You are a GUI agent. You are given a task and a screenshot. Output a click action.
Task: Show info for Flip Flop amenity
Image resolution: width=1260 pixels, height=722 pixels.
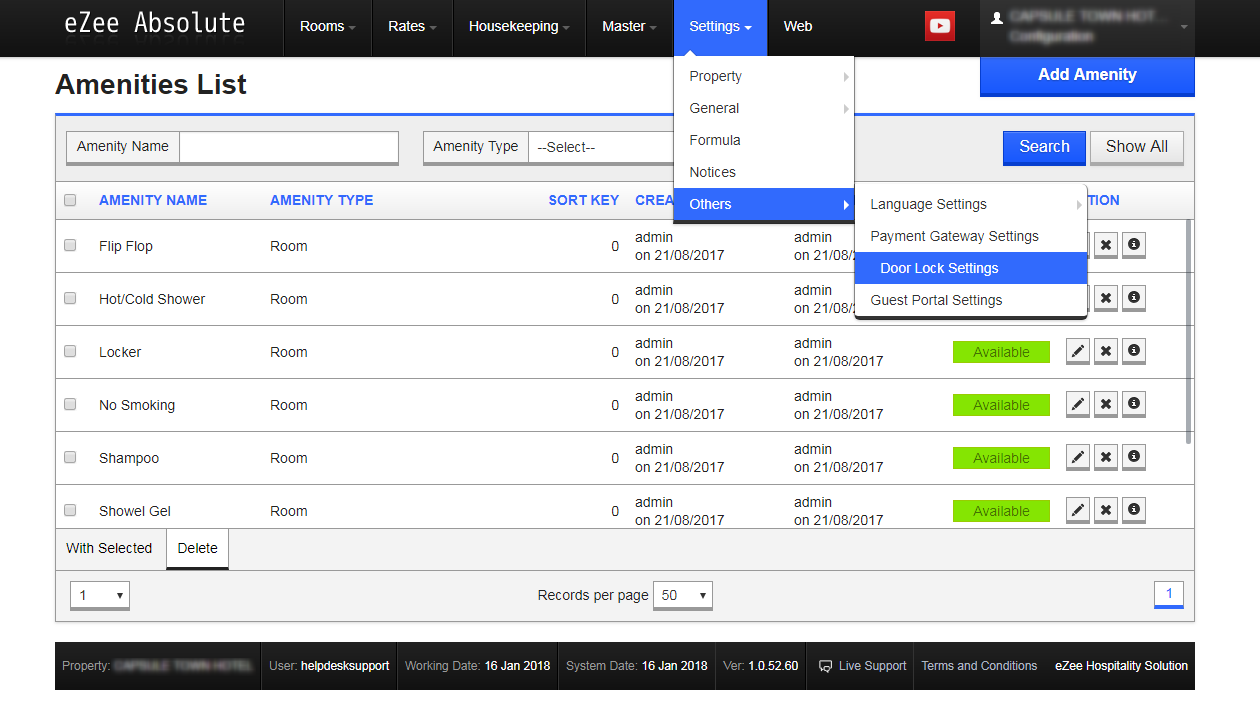[x=1134, y=246]
